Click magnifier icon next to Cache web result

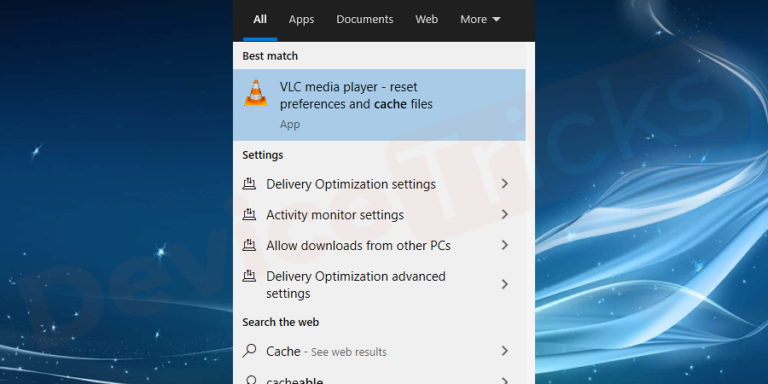[x=249, y=351]
